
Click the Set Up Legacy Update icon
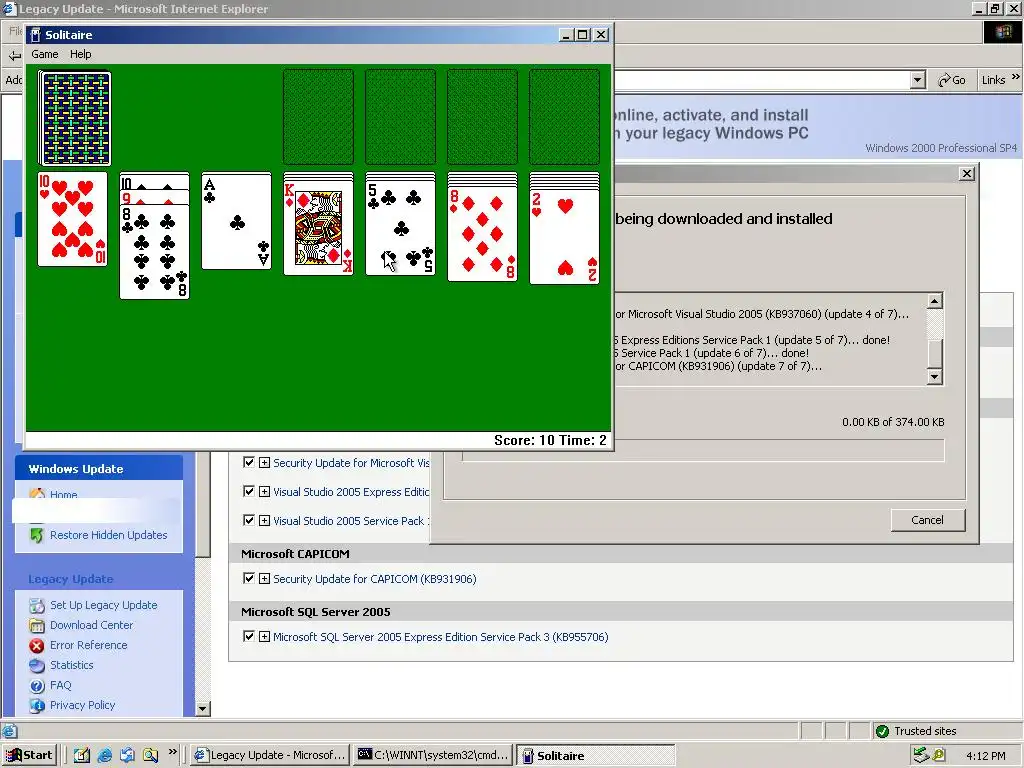[37, 605]
